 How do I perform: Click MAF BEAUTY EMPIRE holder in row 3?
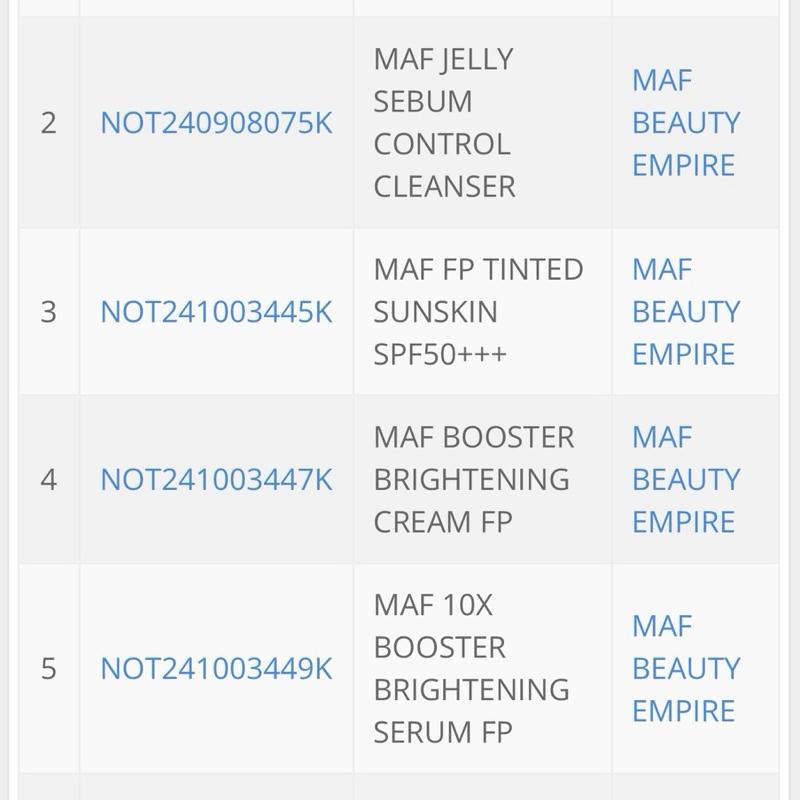pos(686,312)
